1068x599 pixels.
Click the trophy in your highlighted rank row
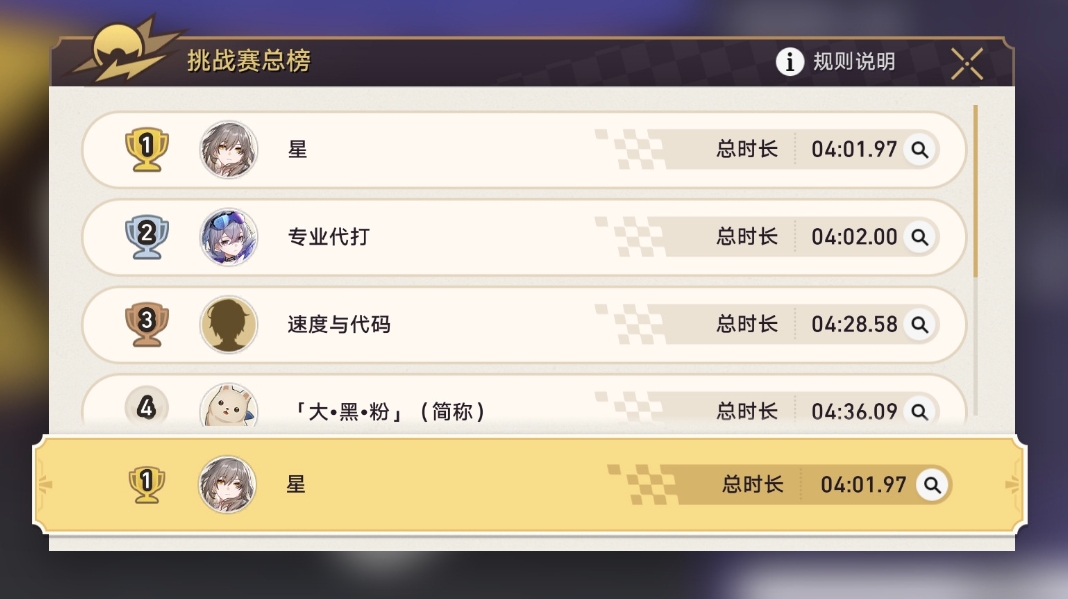coord(147,485)
